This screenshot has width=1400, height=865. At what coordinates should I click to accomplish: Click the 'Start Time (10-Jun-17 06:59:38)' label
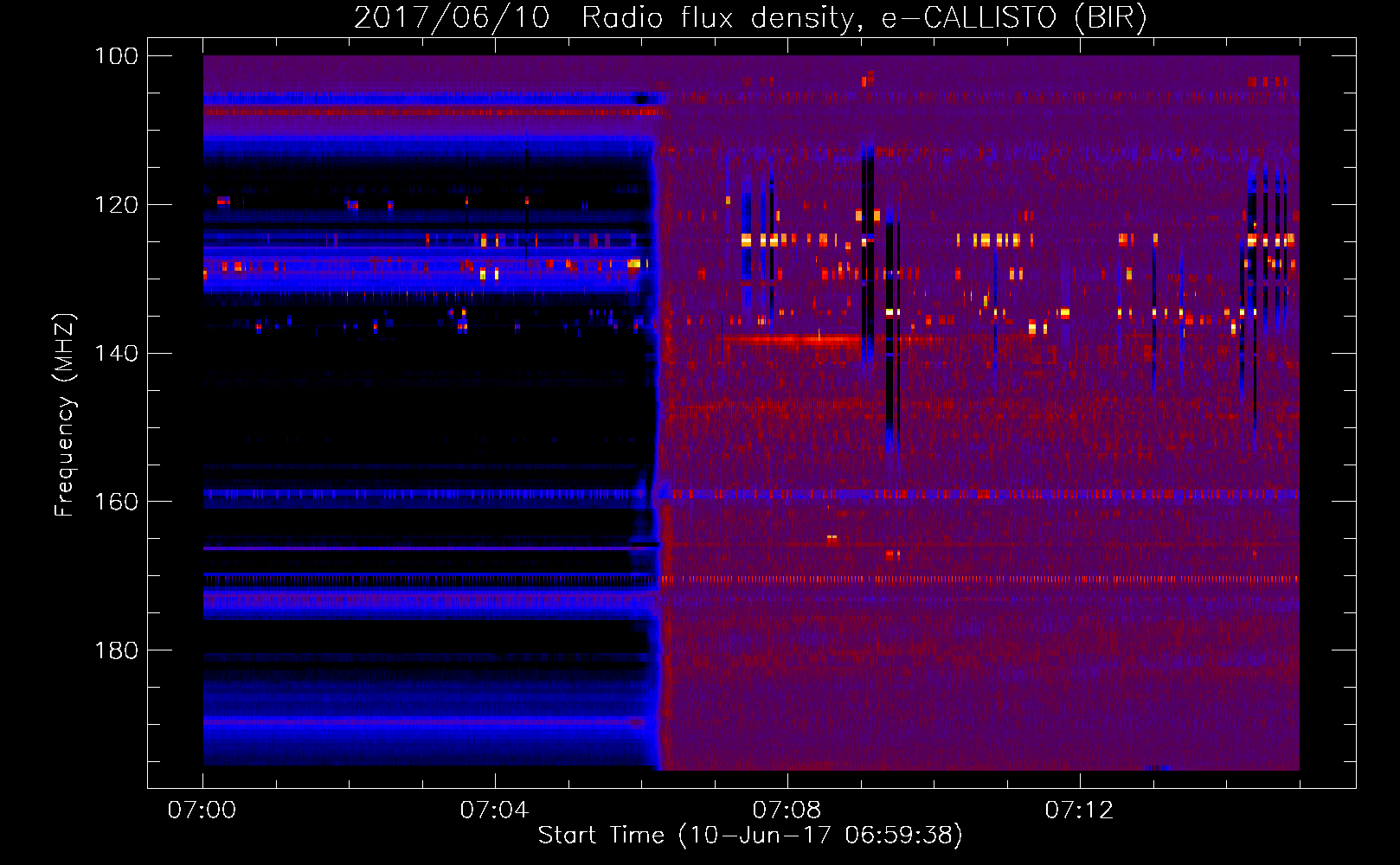[x=750, y=836]
